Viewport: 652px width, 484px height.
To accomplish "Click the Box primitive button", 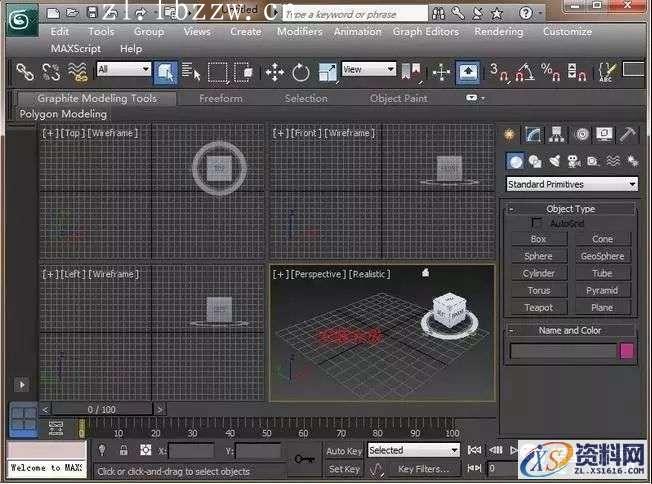I will [539, 239].
